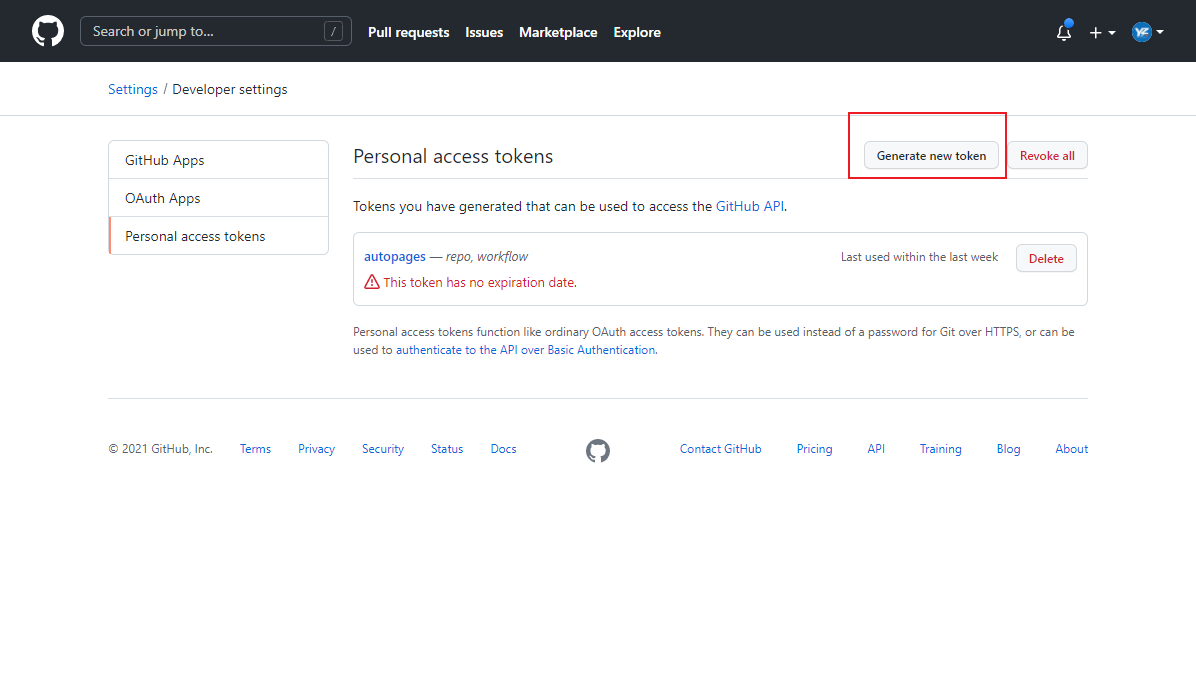Select GitHub Apps in the sidebar
1196x694 pixels.
[219, 160]
